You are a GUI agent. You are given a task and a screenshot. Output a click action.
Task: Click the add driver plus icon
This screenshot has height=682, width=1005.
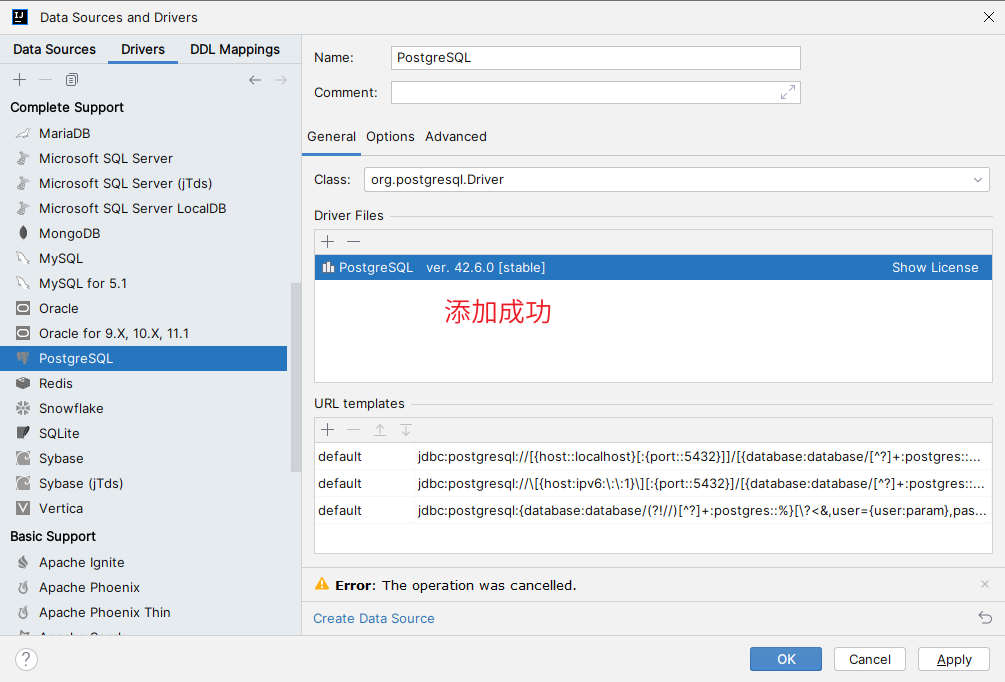pyautogui.click(x=19, y=80)
